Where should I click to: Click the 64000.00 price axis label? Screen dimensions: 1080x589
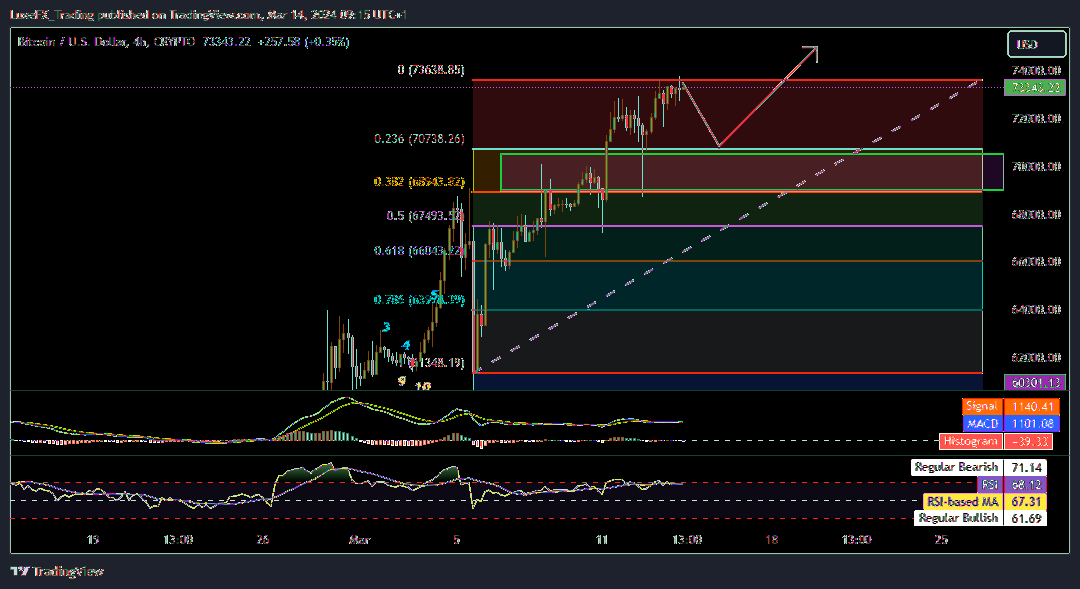[1036, 309]
